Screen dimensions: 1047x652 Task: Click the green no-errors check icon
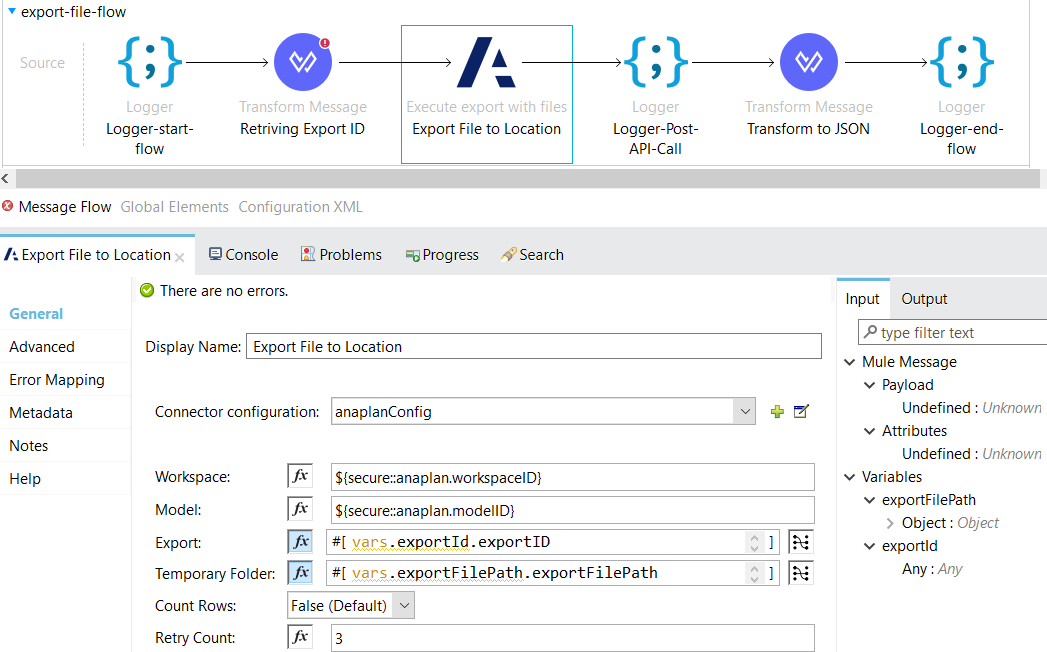(147, 290)
